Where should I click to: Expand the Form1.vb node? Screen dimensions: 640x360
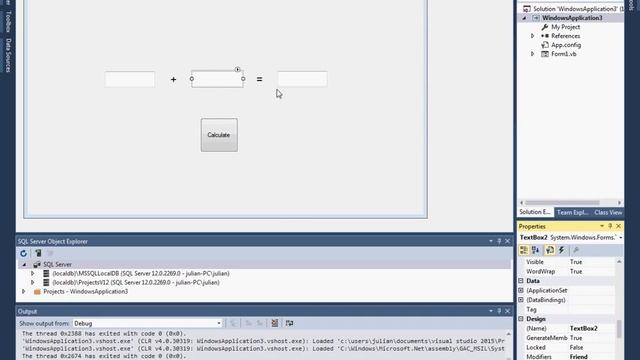[x=532, y=54]
